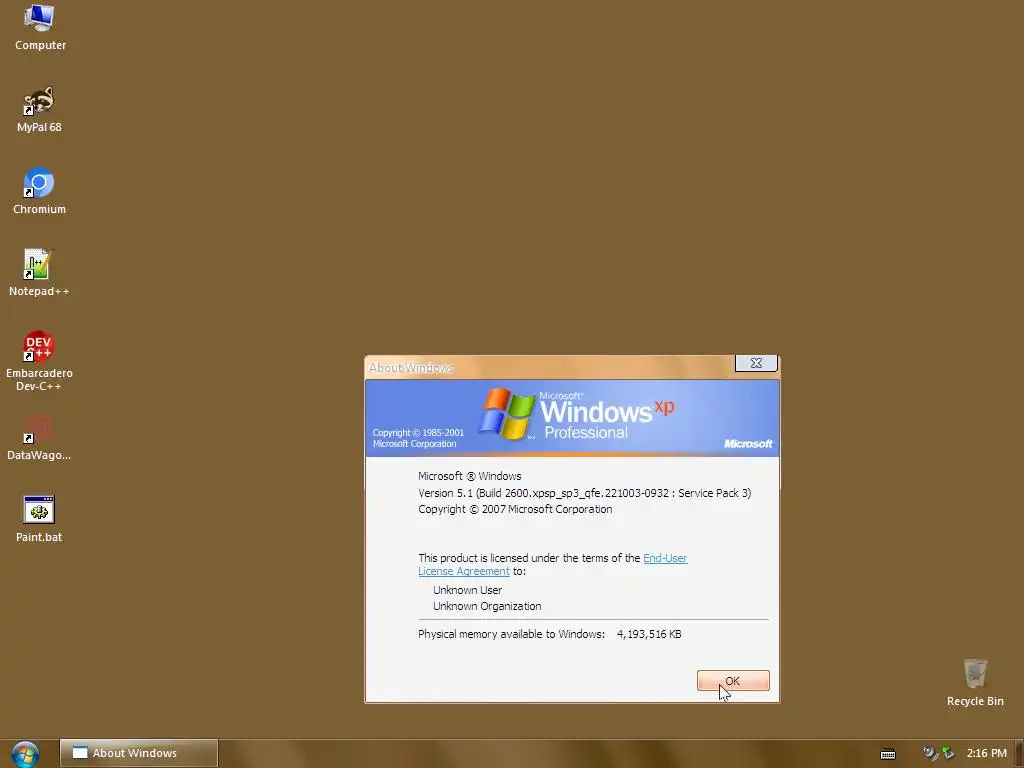This screenshot has width=1024, height=768.
Task: Click the Unknown Organization text
Action: 487,606
